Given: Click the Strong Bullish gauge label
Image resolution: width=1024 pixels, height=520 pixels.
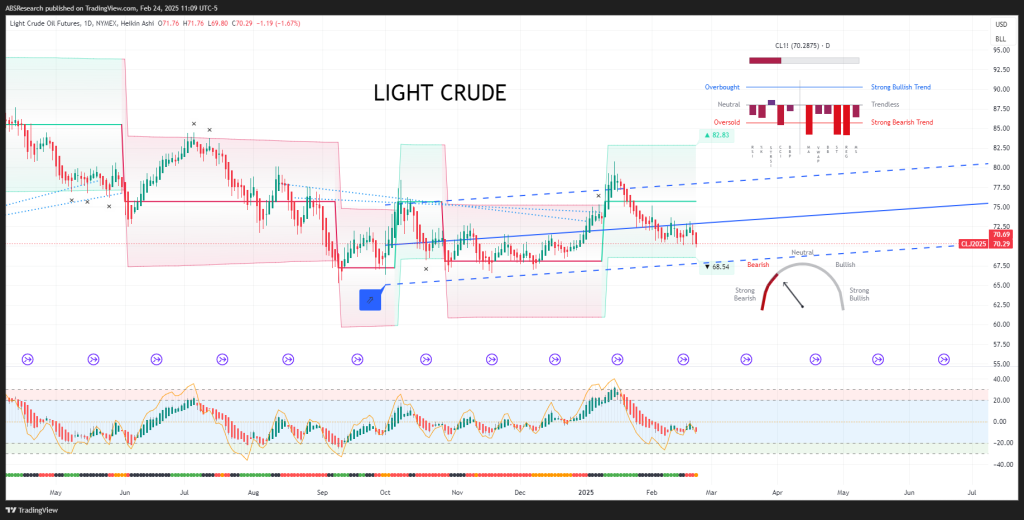Looking at the screenshot, I should 859,294.
